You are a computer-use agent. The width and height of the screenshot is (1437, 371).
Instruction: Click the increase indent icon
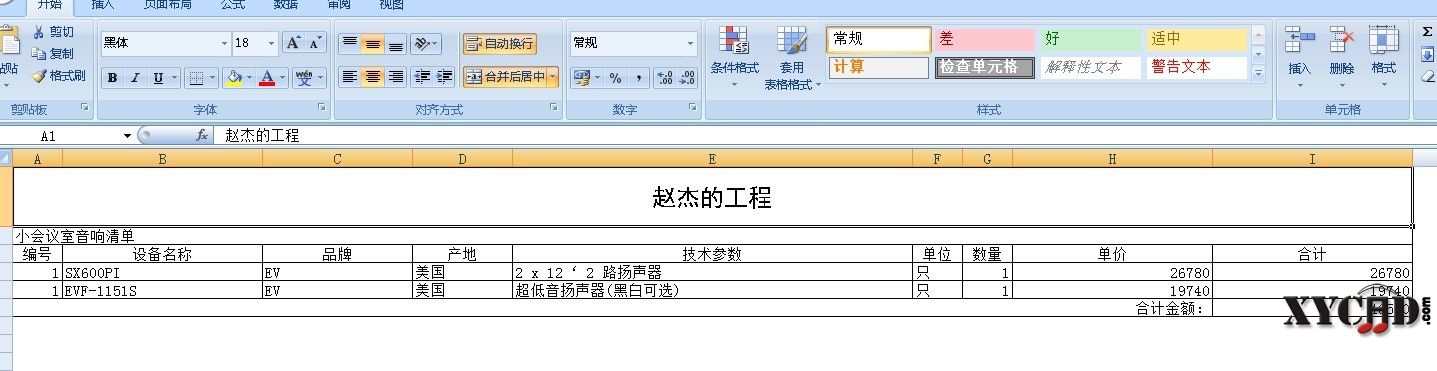point(444,77)
